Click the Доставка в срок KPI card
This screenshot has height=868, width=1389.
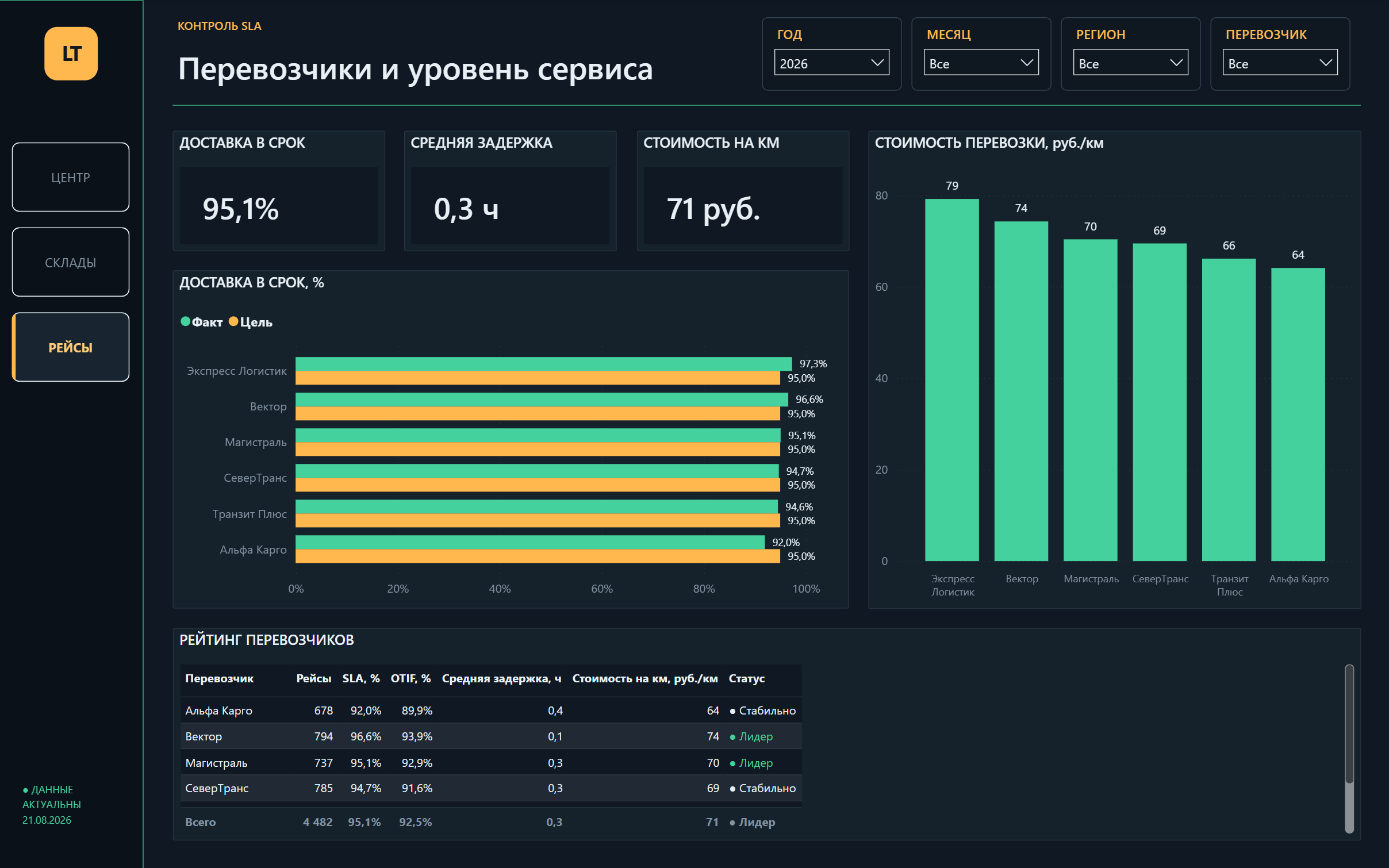coord(279,191)
